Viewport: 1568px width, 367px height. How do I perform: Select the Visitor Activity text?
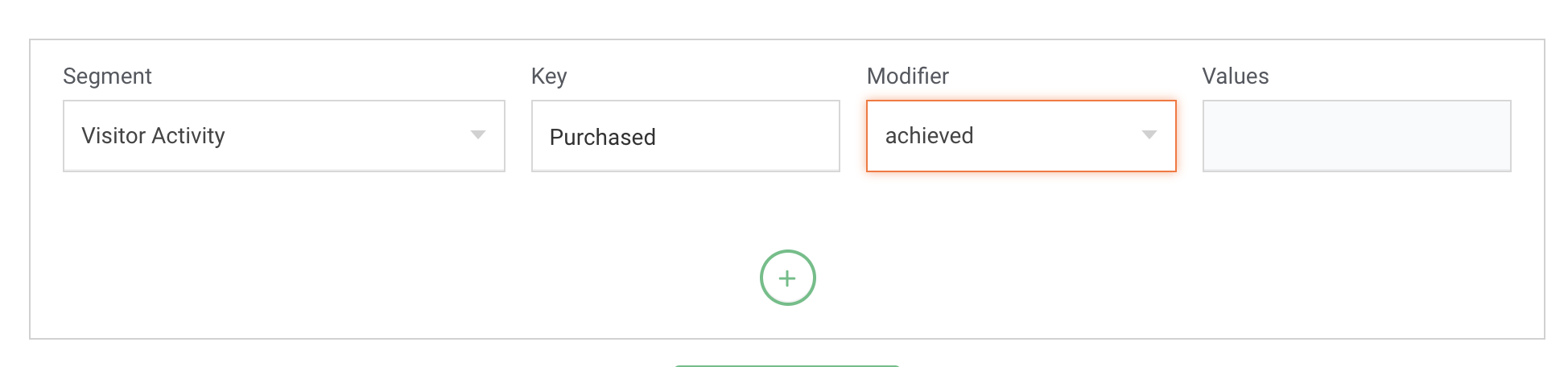pos(153,136)
